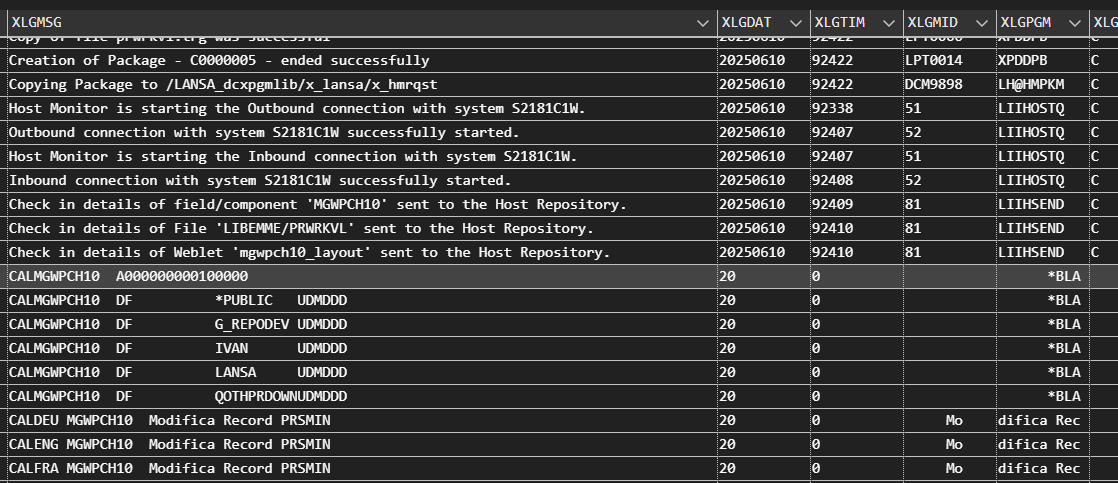Image resolution: width=1118 pixels, height=483 pixels.
Task: Select the XPDDPB program cell
Action: click(1025, 61)
